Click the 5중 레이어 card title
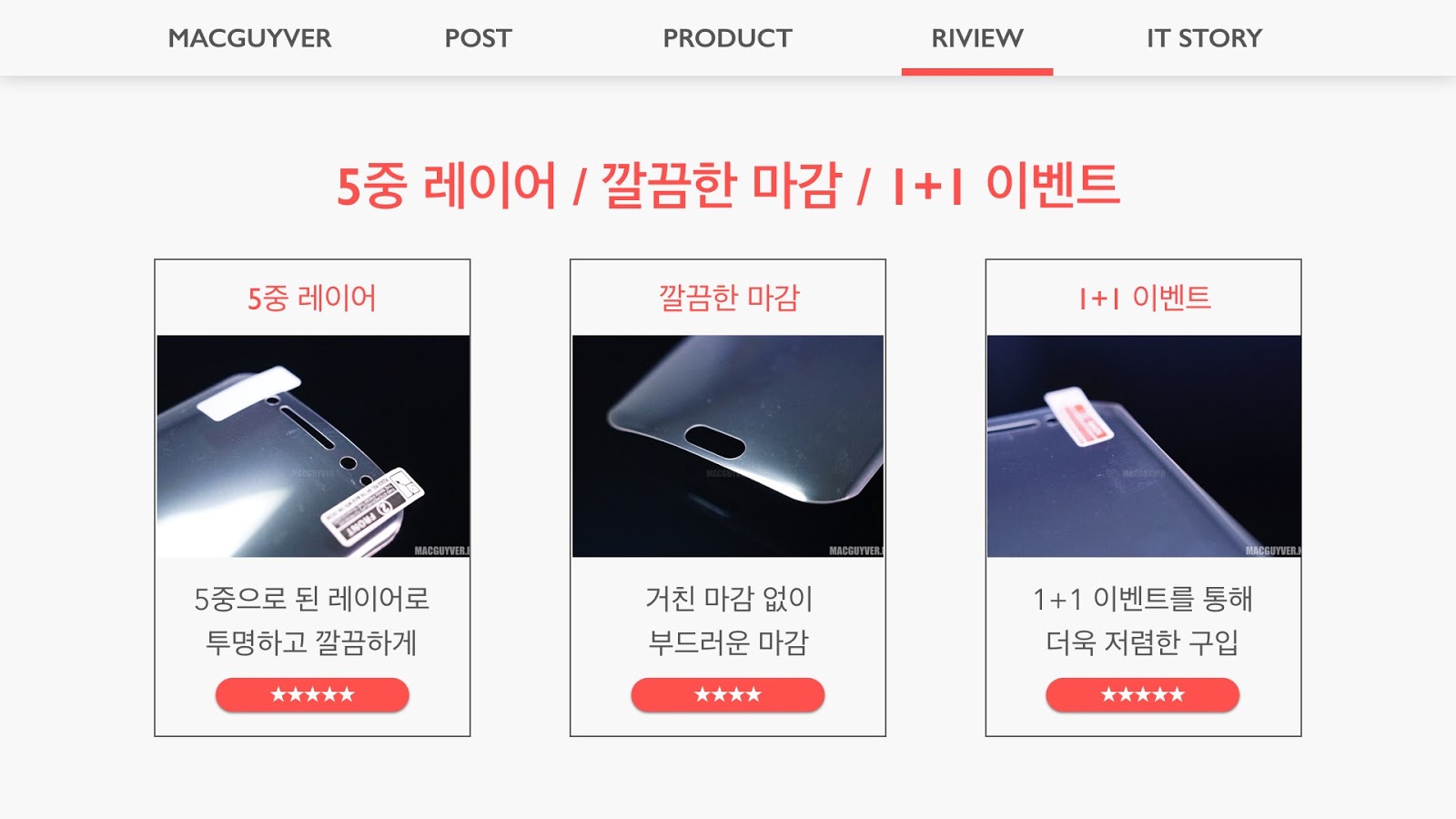Screen dimensions: 1456x819 coord(312,298)
